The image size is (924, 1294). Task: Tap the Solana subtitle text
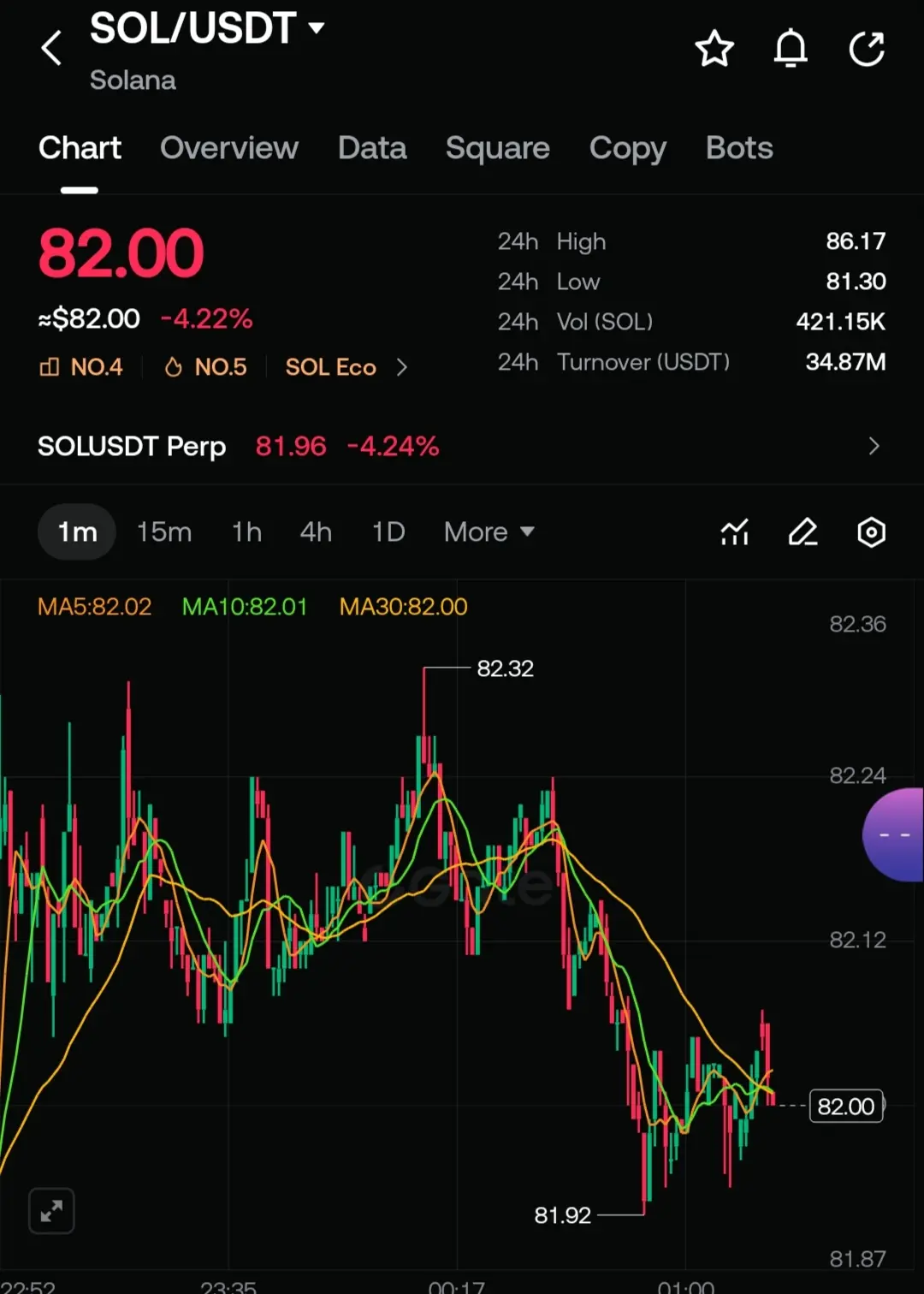[x=133, y=80]
